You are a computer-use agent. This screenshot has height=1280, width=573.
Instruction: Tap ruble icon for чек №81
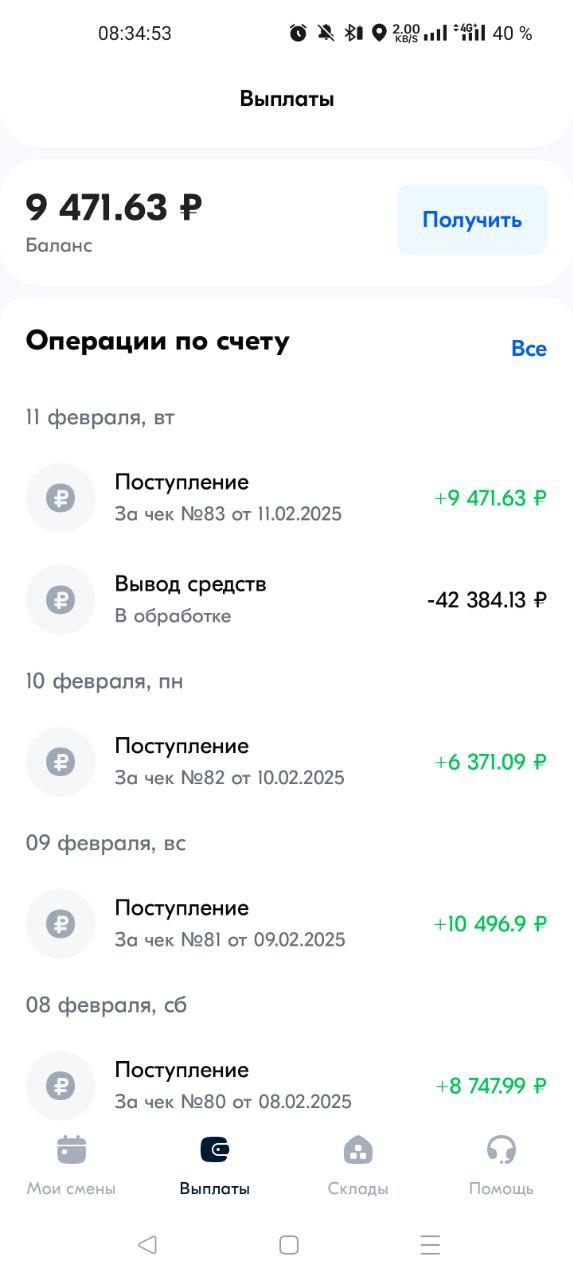61,924
